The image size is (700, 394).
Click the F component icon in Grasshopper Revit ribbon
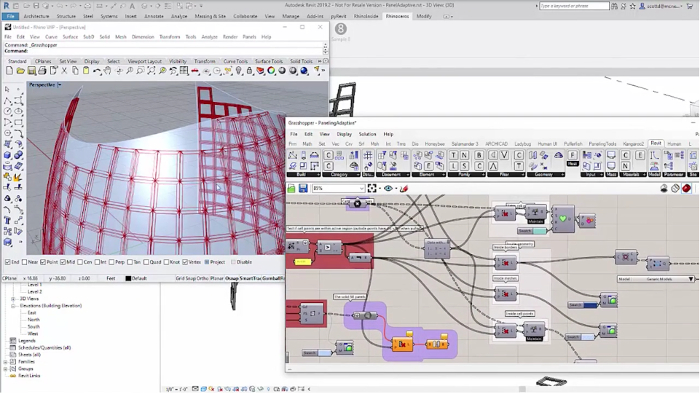click(573, 155)
